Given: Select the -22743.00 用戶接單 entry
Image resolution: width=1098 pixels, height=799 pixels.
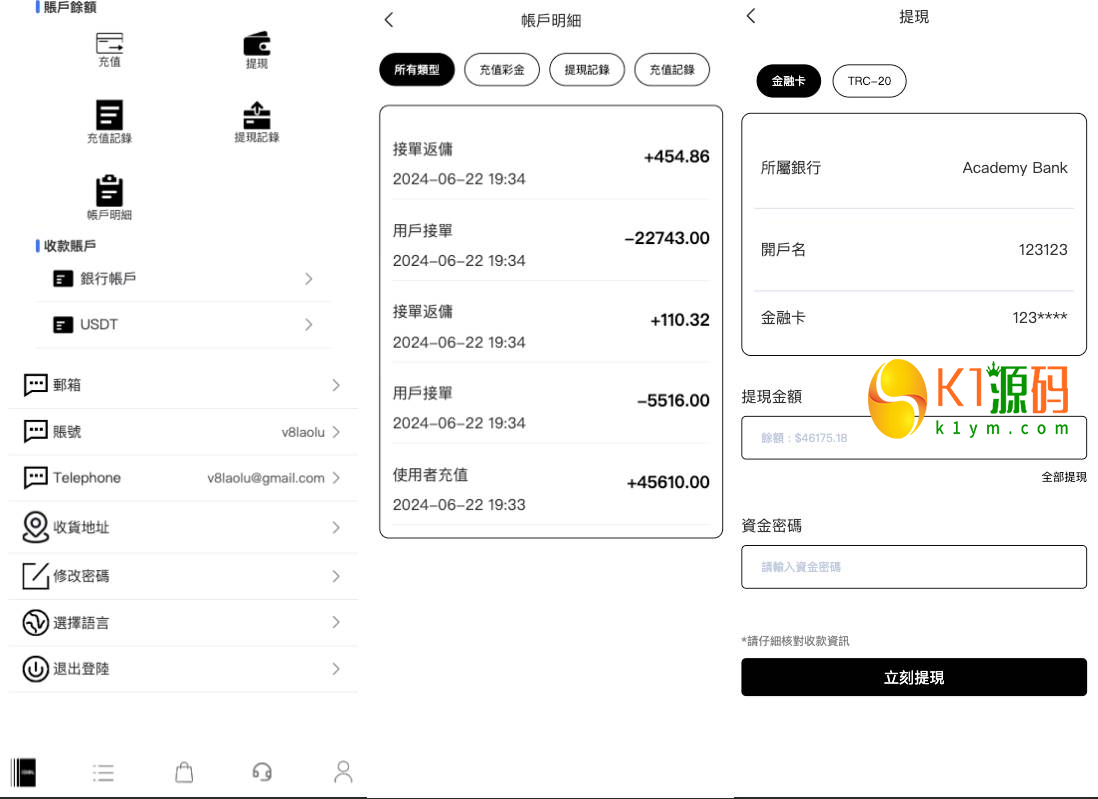Looking at the screenshot, I should [551, 245].
